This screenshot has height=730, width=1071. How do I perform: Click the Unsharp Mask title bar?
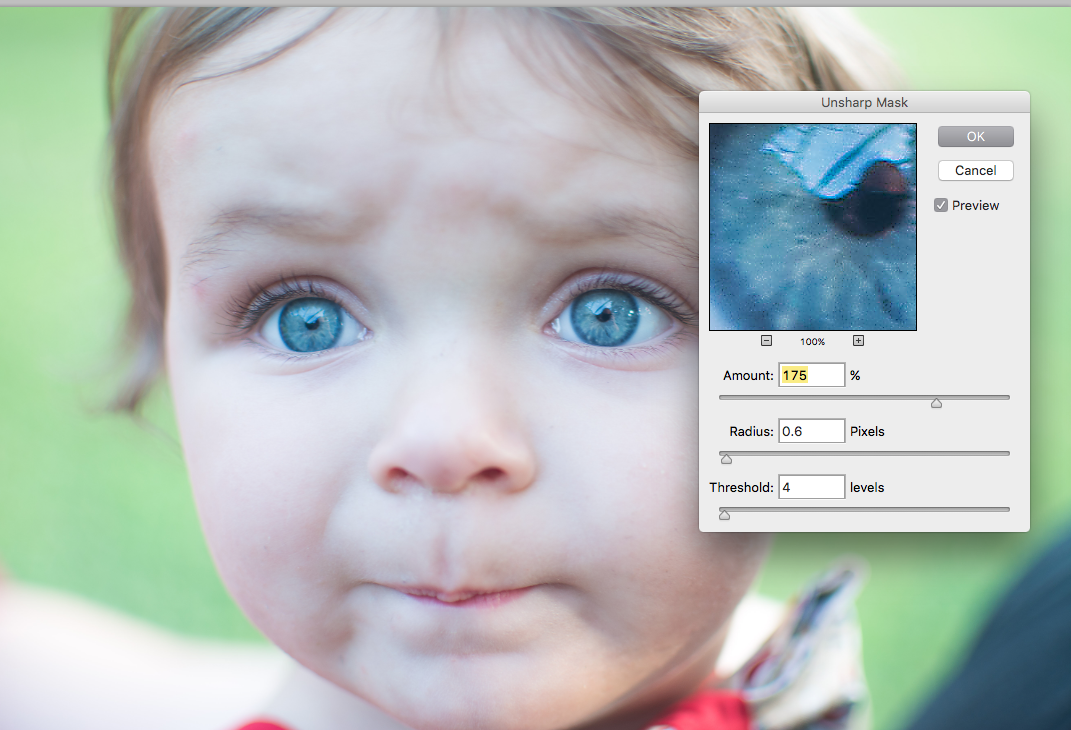(864, 102)
